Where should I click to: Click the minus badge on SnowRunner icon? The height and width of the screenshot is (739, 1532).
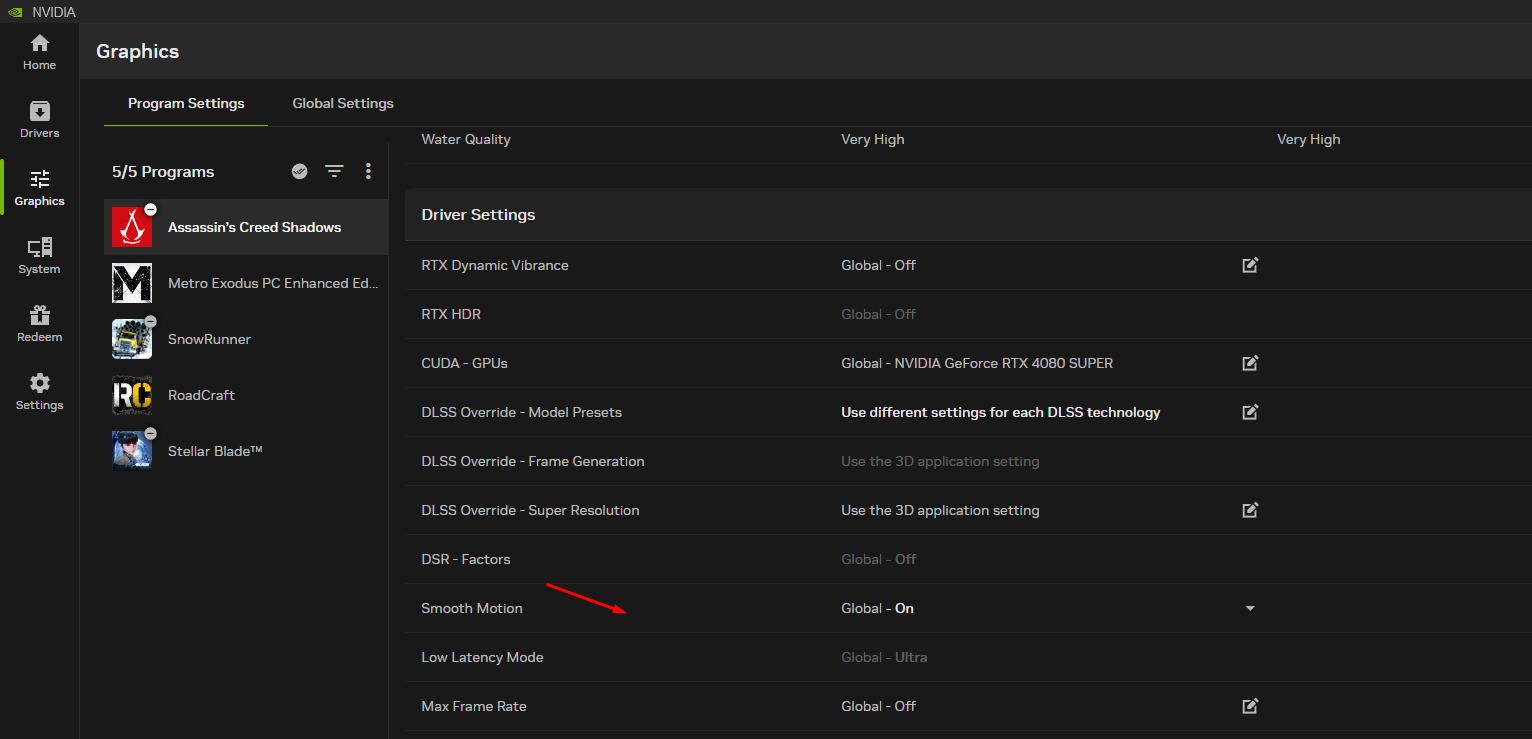click(x=150, y=321)
